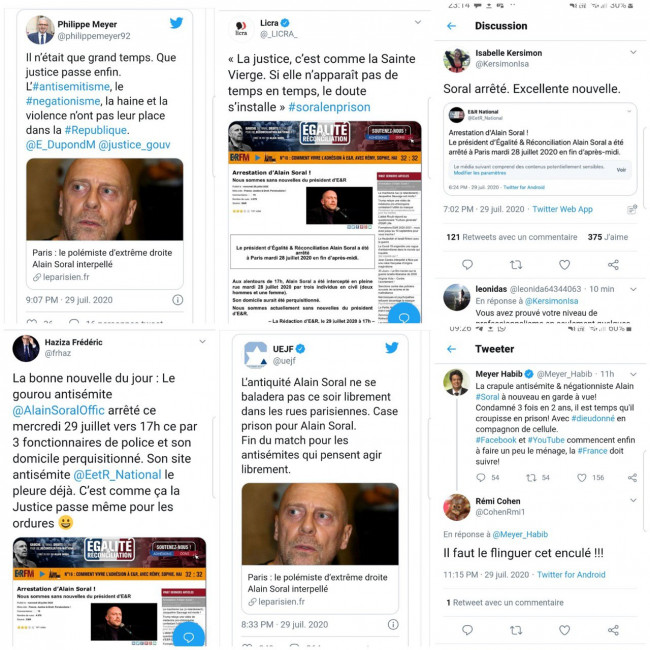Open the @EetR_National mention link
This screenshot has width=650, height=650.
(117, 475)
